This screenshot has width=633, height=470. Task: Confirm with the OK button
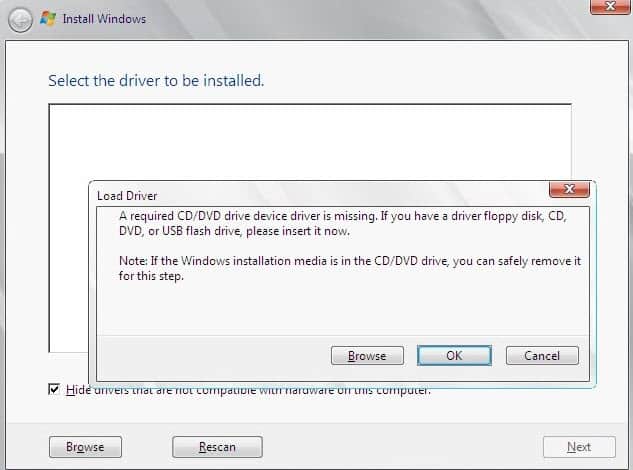point(454,355)
